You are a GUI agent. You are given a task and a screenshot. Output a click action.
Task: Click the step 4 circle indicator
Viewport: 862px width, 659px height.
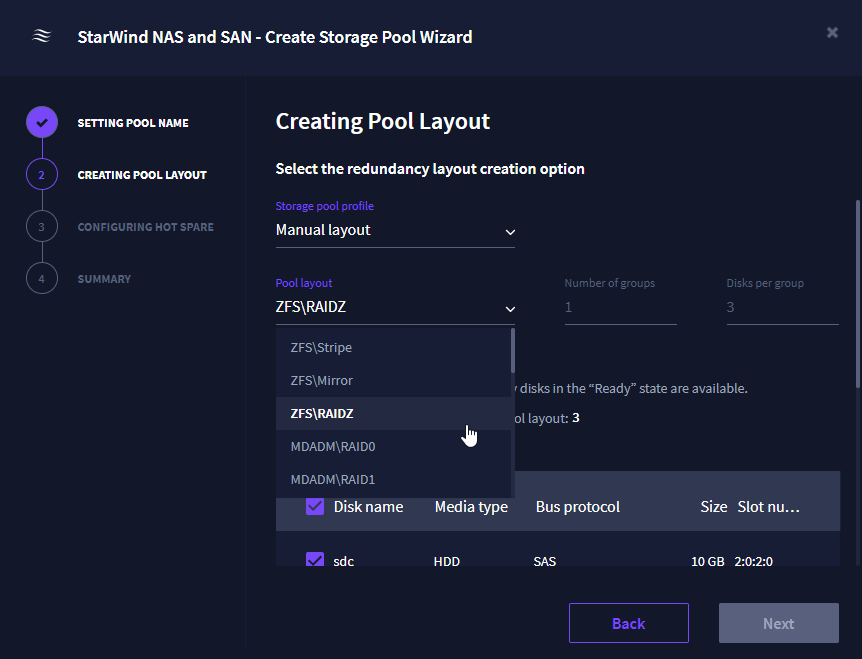pyautogui.click(x=42, y=279)
